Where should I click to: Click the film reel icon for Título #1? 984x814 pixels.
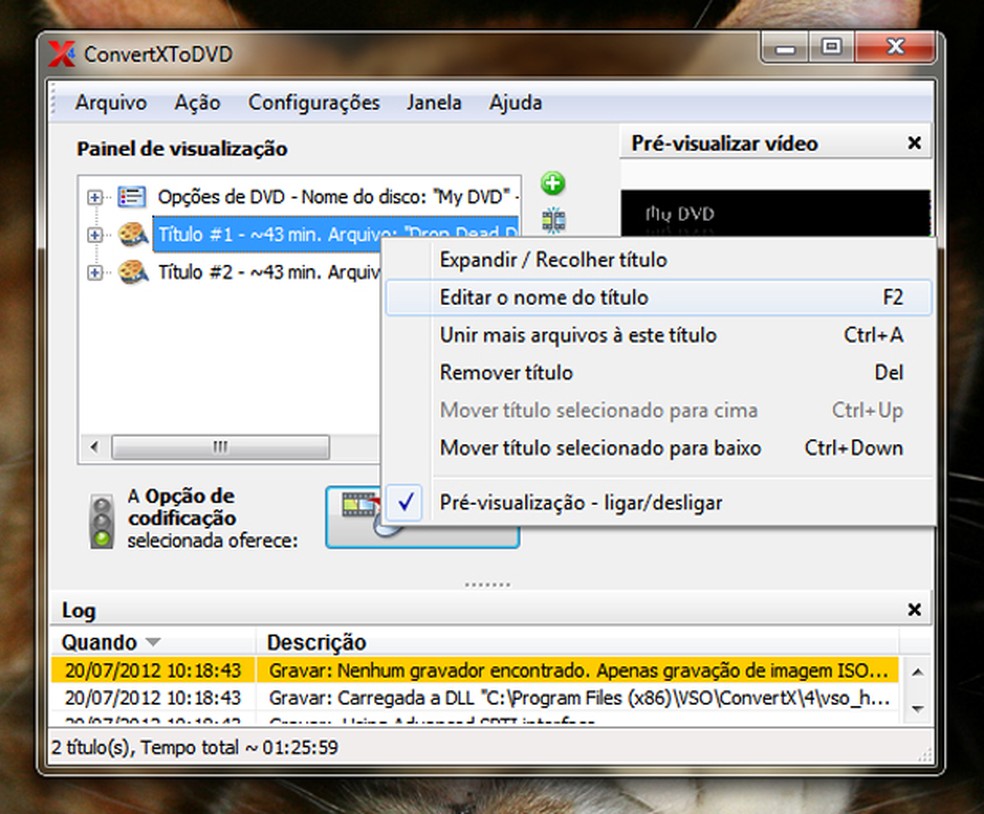point(133,235)
